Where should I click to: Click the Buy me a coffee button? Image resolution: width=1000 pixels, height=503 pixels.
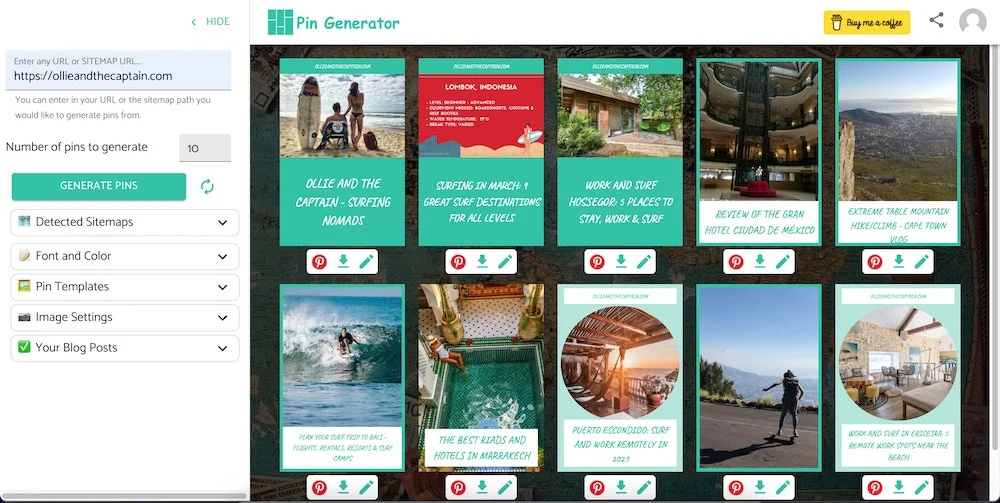(x=866, y=22)
